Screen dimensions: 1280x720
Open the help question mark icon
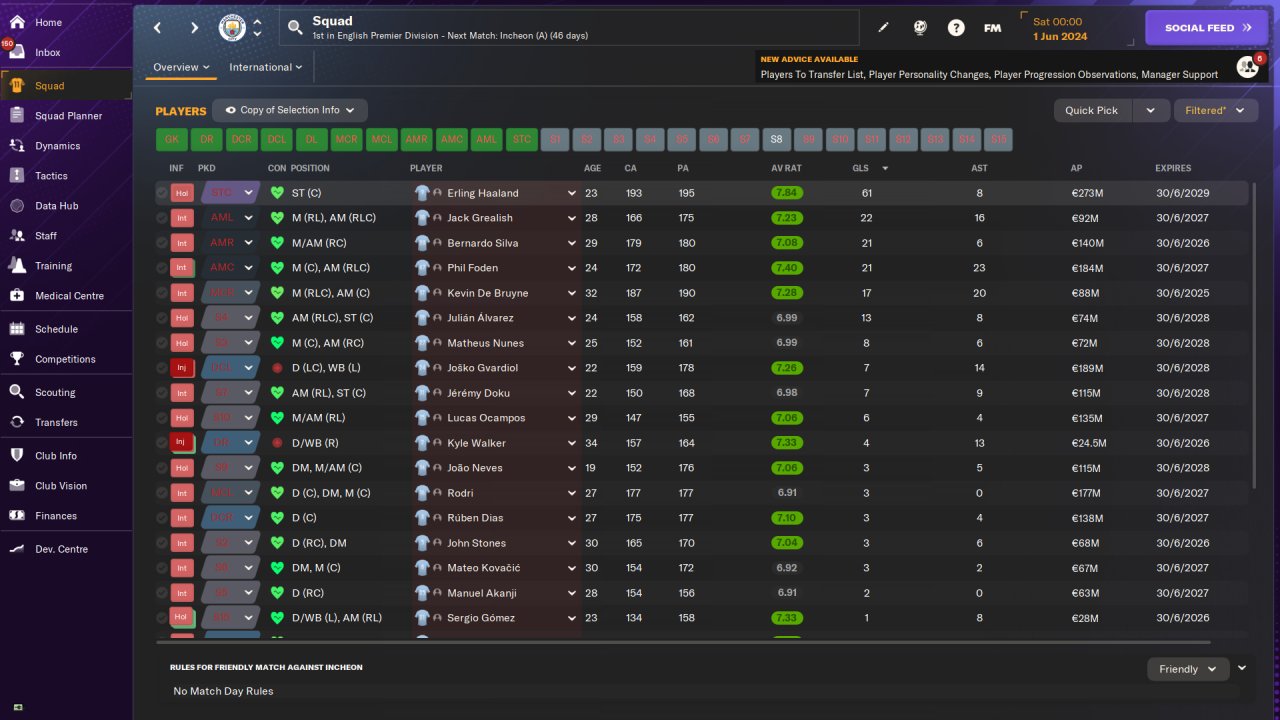click(956, 28)
